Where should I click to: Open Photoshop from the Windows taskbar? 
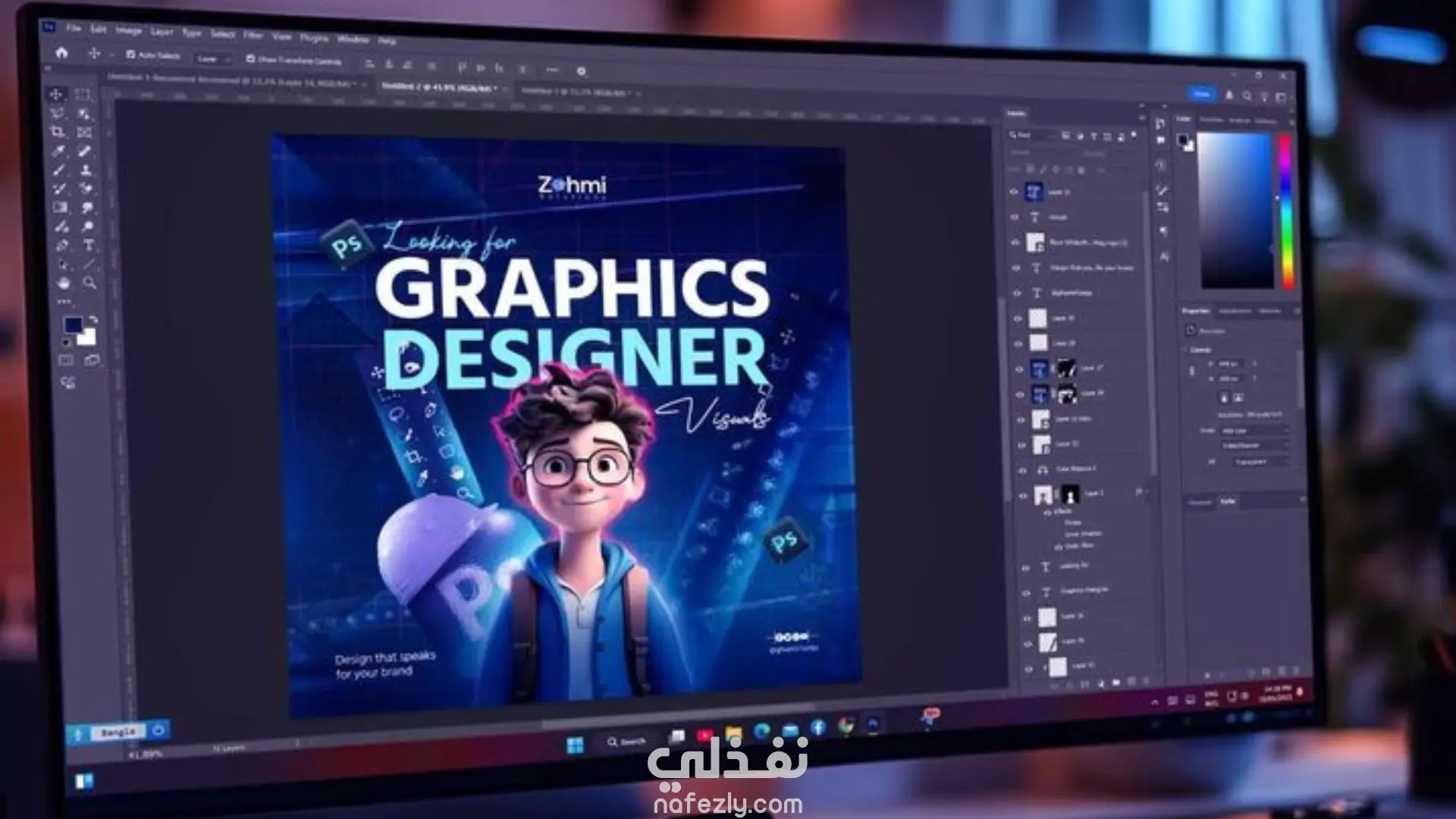click(x=874, y=724)
